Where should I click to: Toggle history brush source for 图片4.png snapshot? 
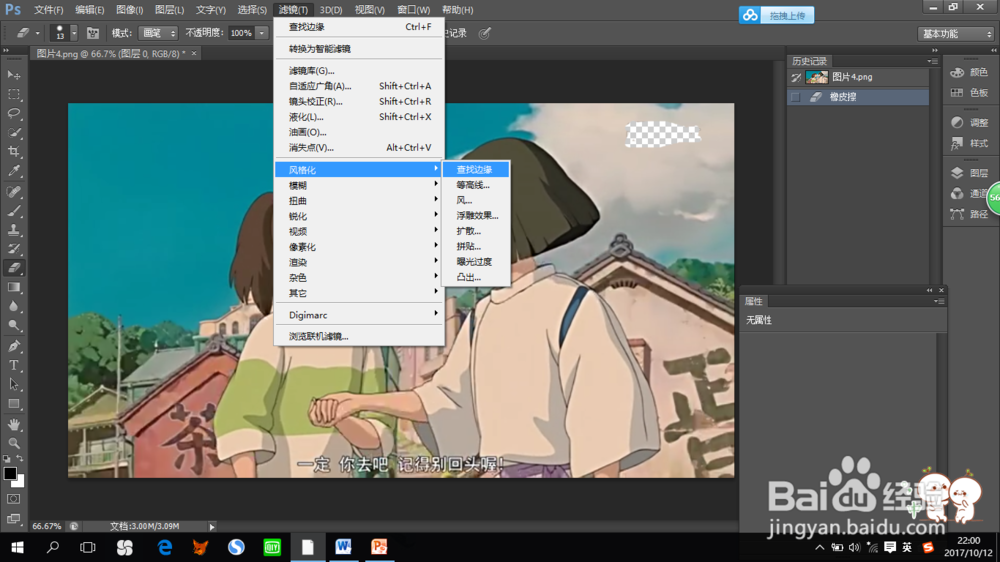pos(795,77)
